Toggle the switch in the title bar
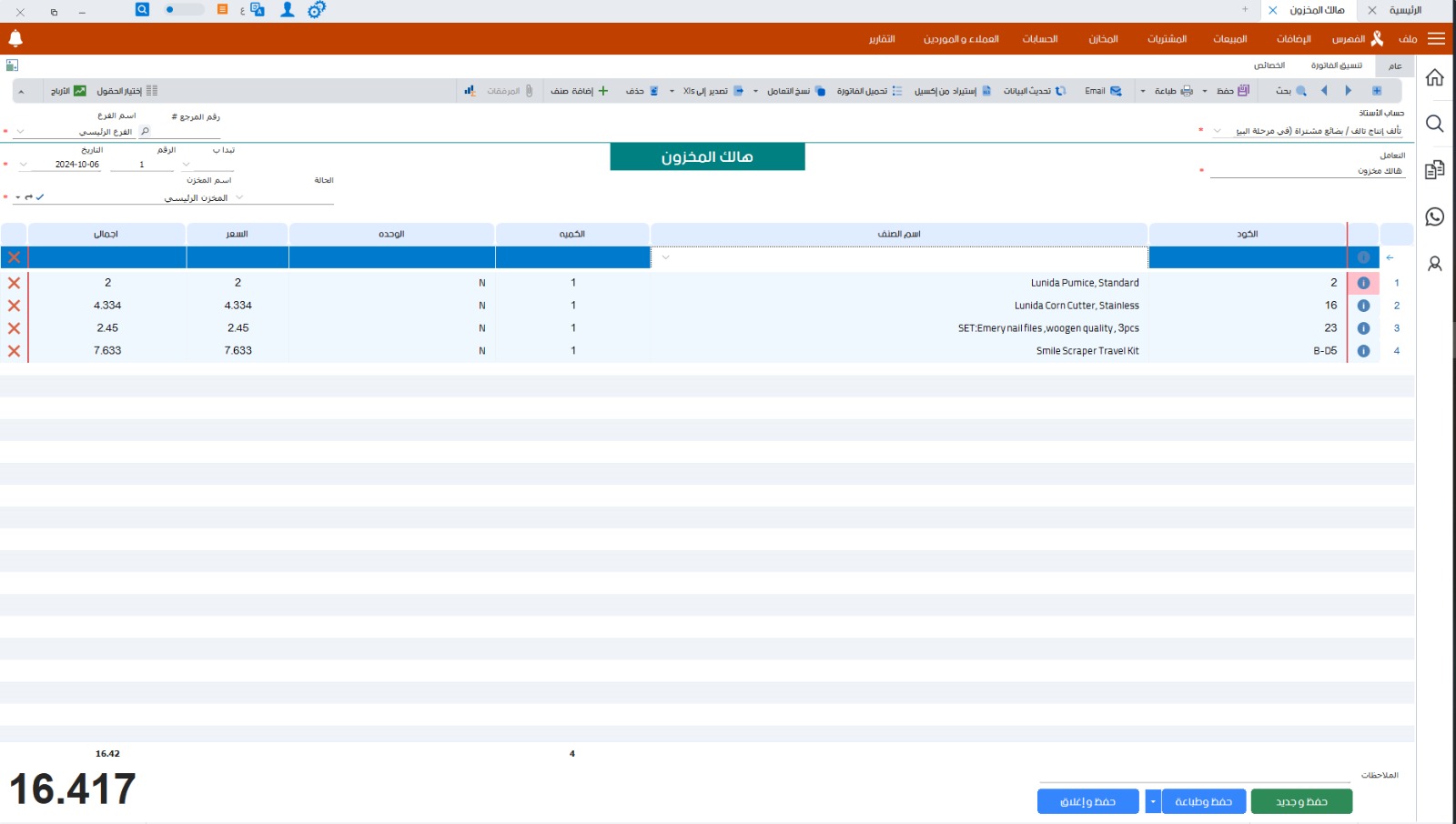 pyautogui.click(x=183, y=10)
